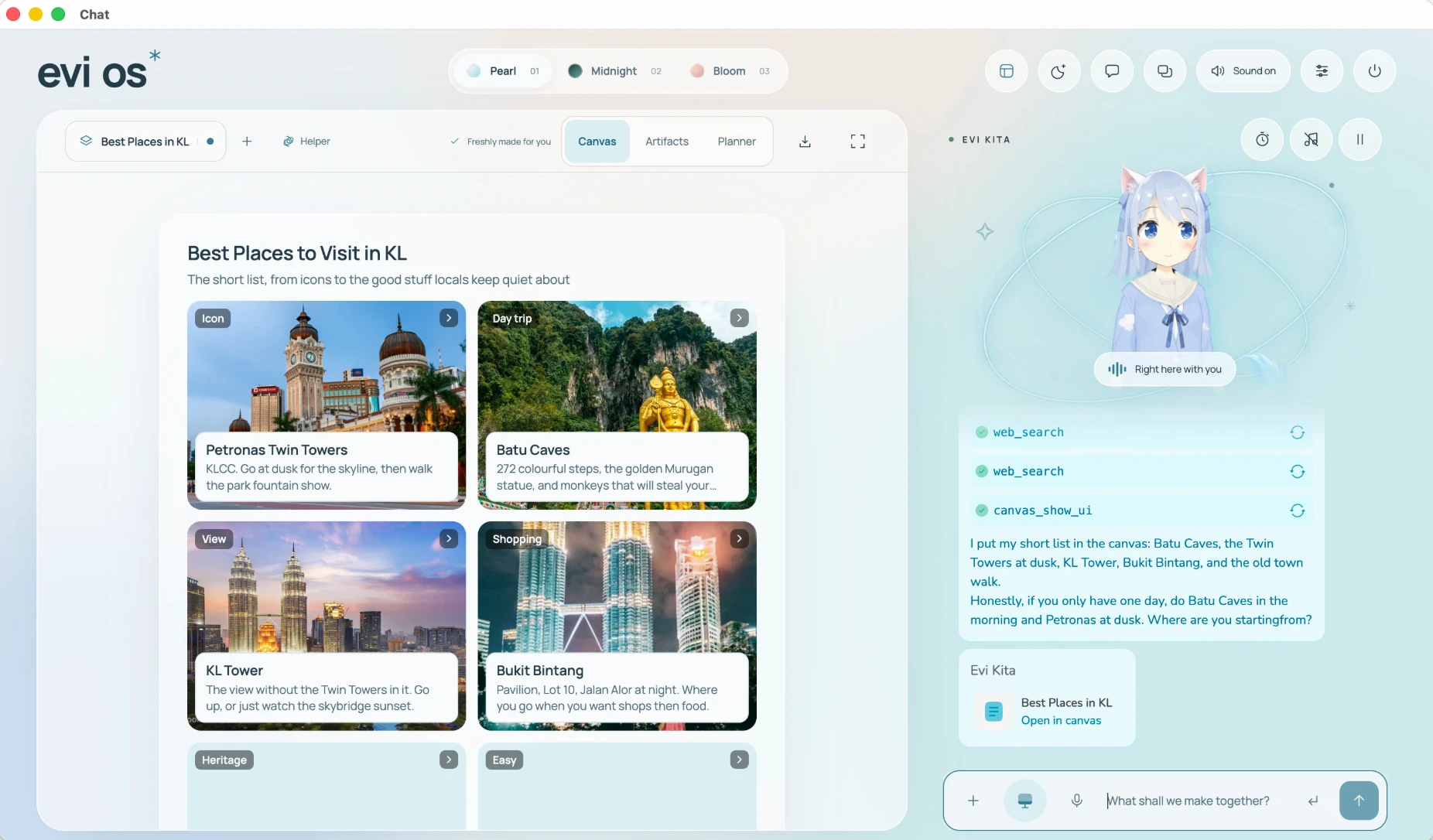The height and width of the screenshot is (840, 1433).
Task: Download the canvas with the download icon
Action: coord(805,142)
